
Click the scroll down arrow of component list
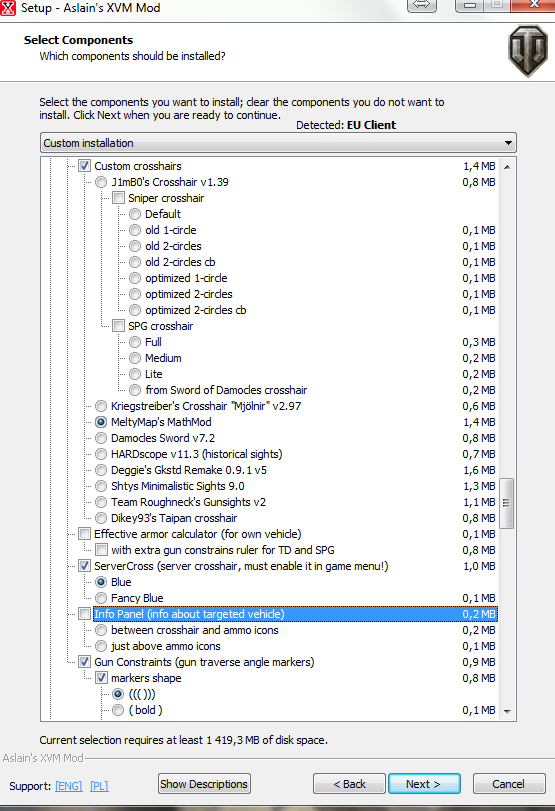507,712
